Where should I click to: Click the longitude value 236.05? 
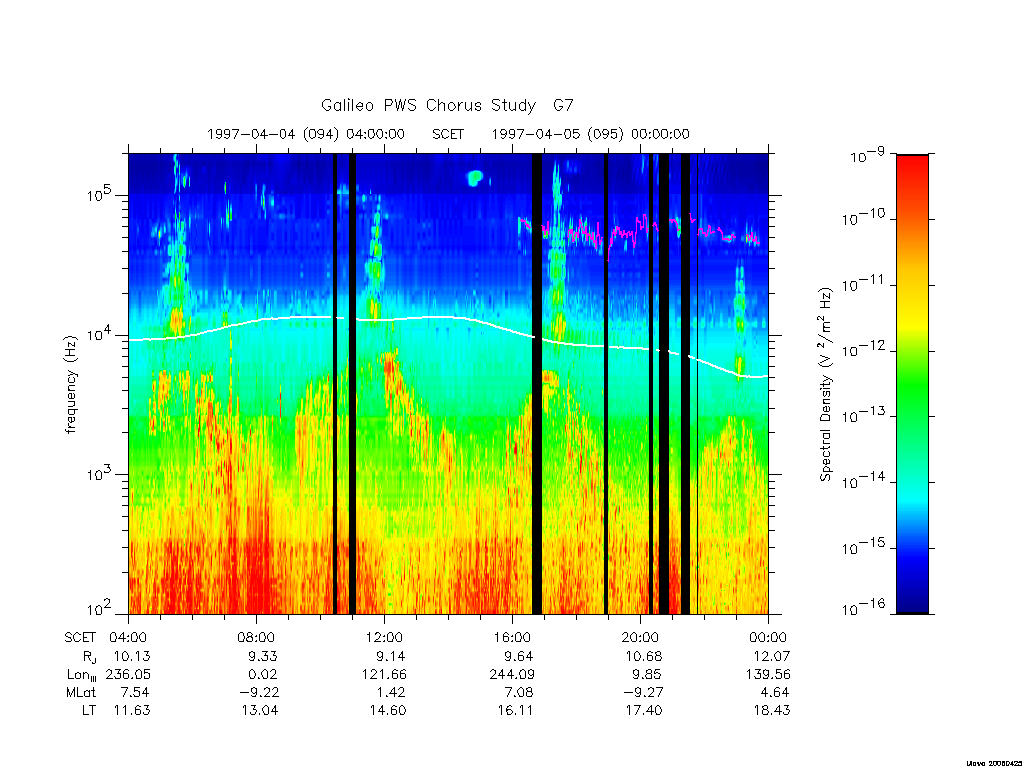pos(128,674)
